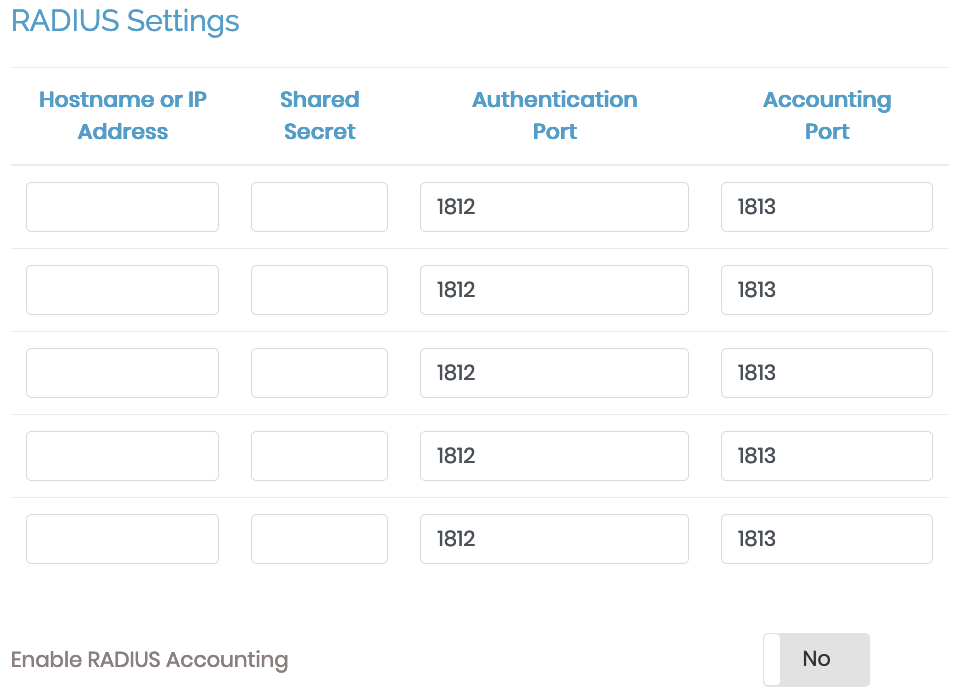Click second row Hostname or IP Address field
968x699 pixels.
coord(122,290)
